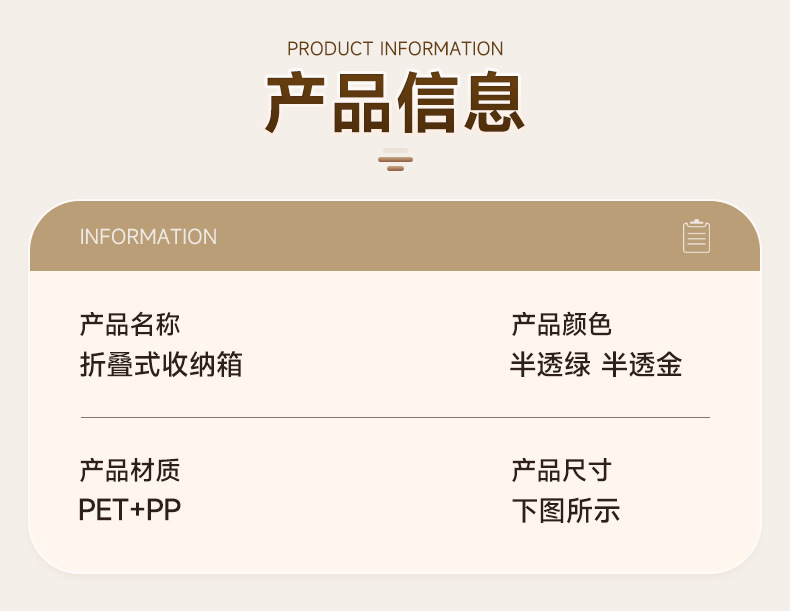790x611 pixels.
Task: Click the PET+PP material text
Action: tap(130, 510)
